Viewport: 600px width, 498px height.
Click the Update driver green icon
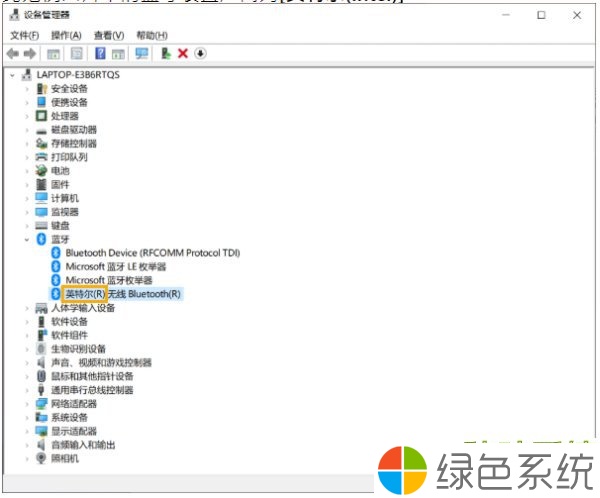tap(166, 53)
